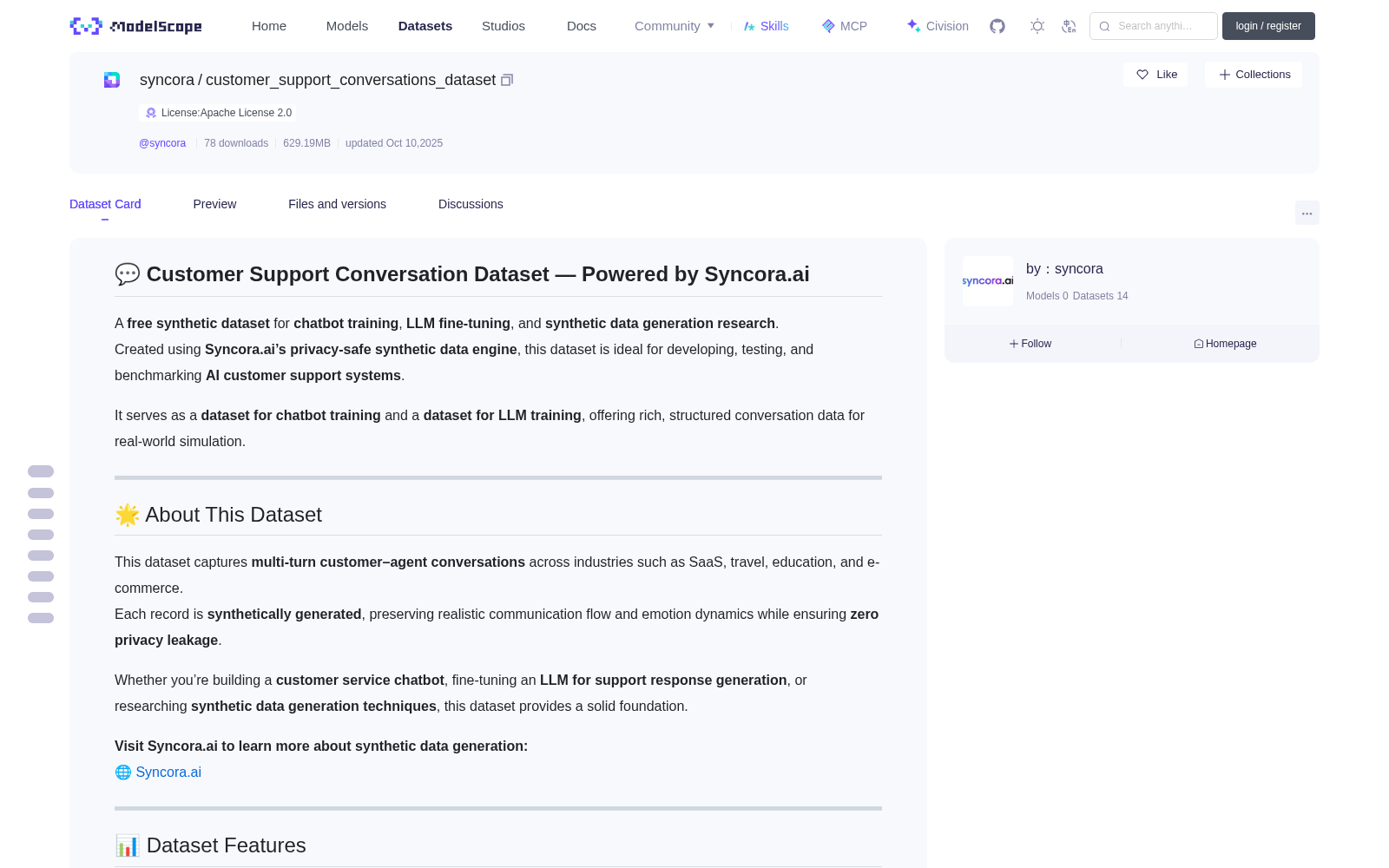Like this dataset with the heart button
Screen dimensions: 1389x868
(x=1155, y=75)
